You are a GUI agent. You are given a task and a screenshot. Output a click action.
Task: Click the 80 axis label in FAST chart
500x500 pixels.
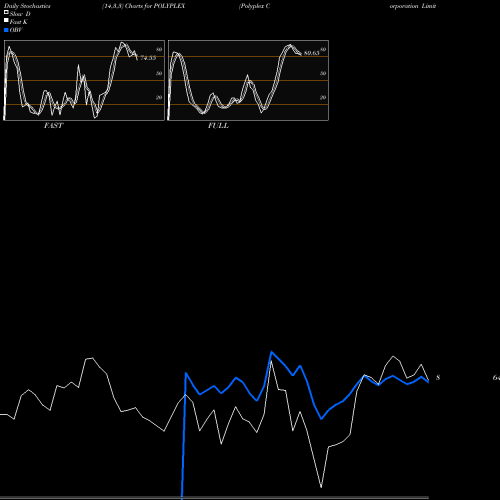pyautogui.click(x=159, y=49)
